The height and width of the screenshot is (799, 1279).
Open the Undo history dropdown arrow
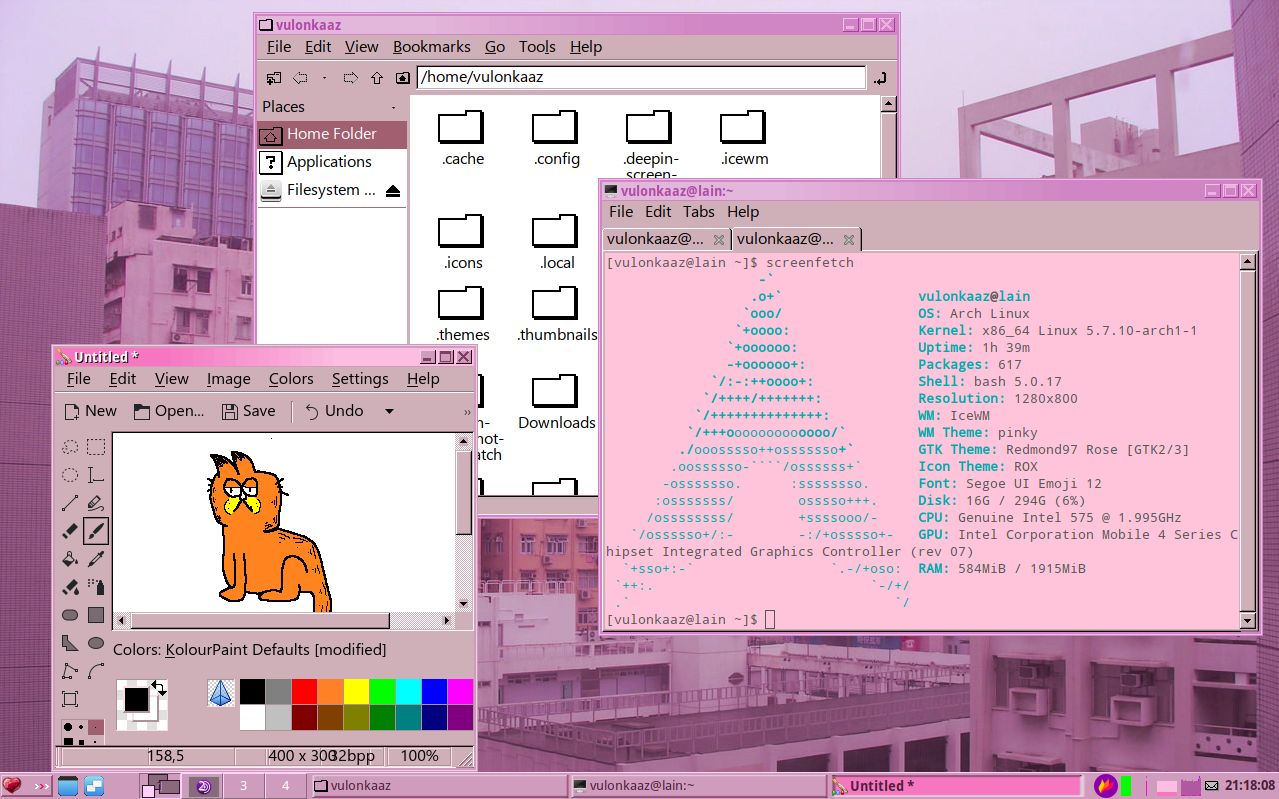388,411
